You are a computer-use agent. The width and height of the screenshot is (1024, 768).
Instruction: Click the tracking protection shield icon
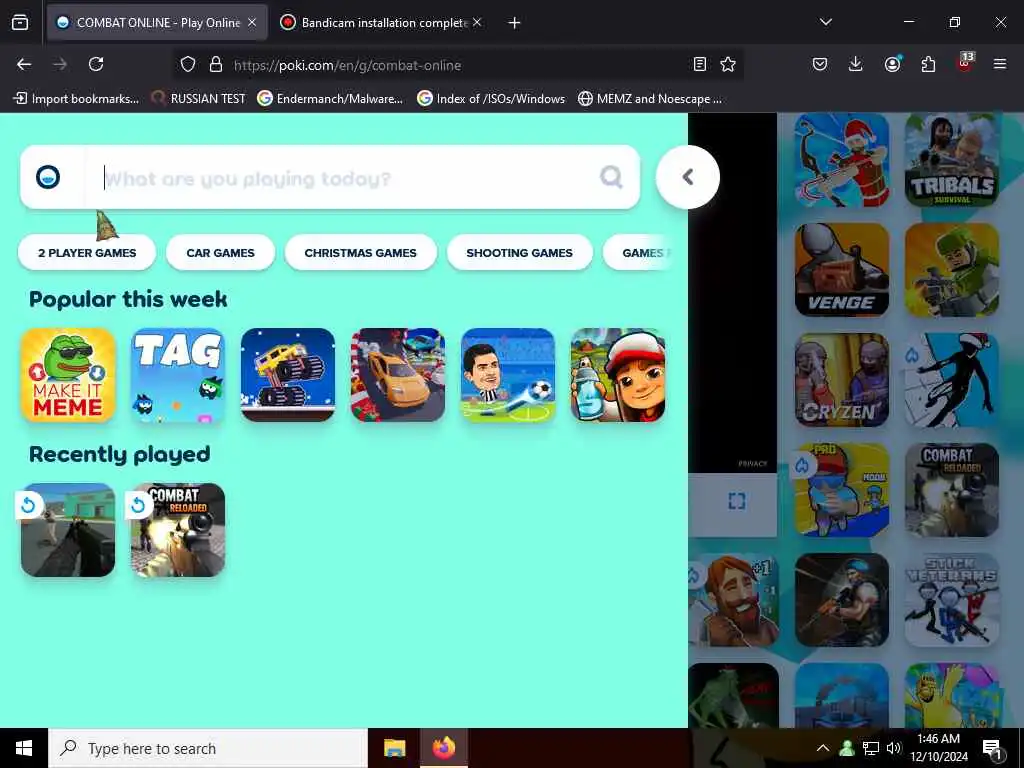[x=188, y=65]
